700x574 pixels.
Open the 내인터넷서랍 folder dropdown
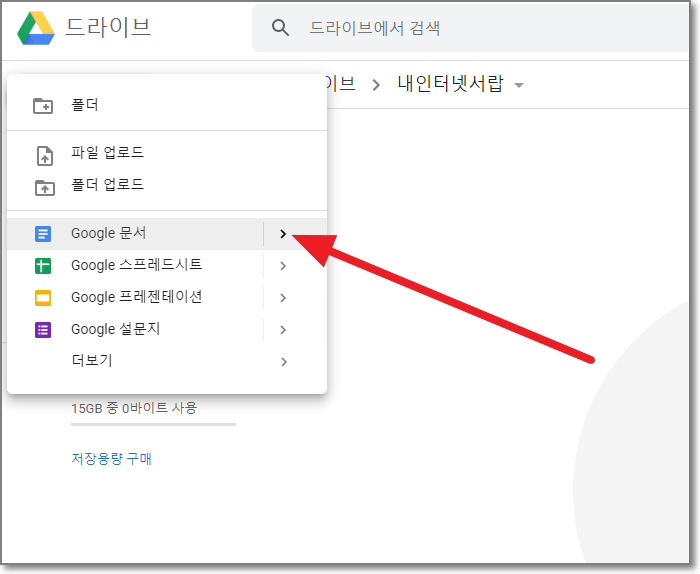pyautogui.click(x=519, y=85)
